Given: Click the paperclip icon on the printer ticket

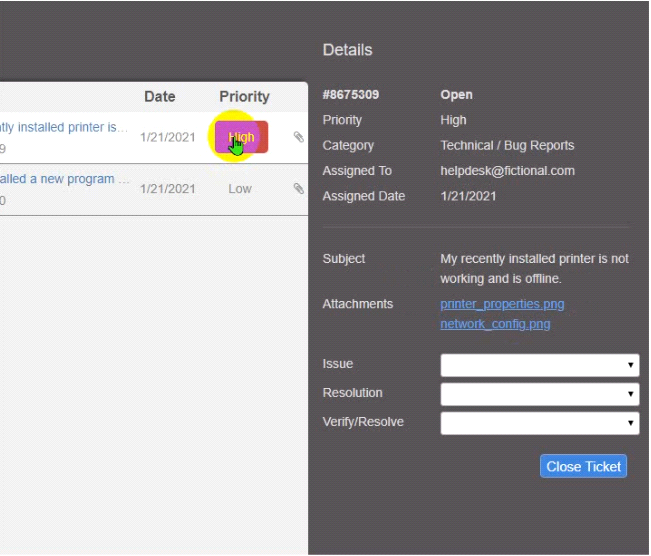Looking at the screenshot, I should point(299,137).
